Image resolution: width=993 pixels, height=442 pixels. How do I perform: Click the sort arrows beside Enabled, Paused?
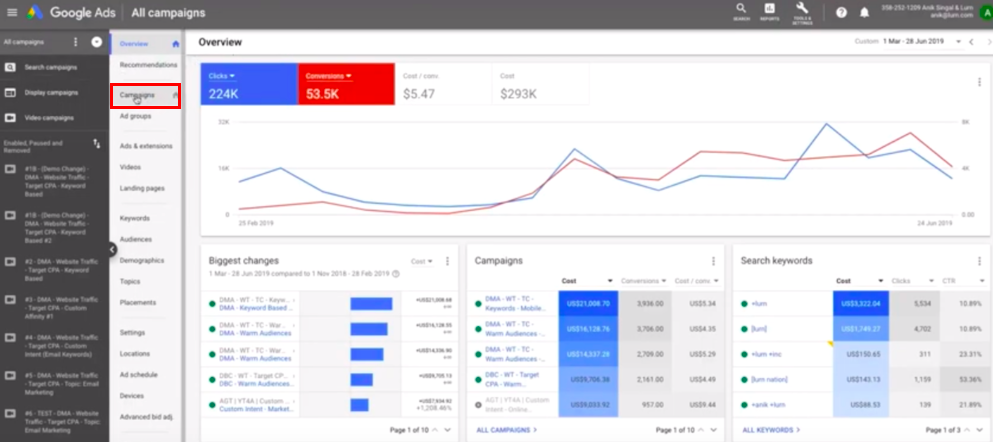pos(97,144)
